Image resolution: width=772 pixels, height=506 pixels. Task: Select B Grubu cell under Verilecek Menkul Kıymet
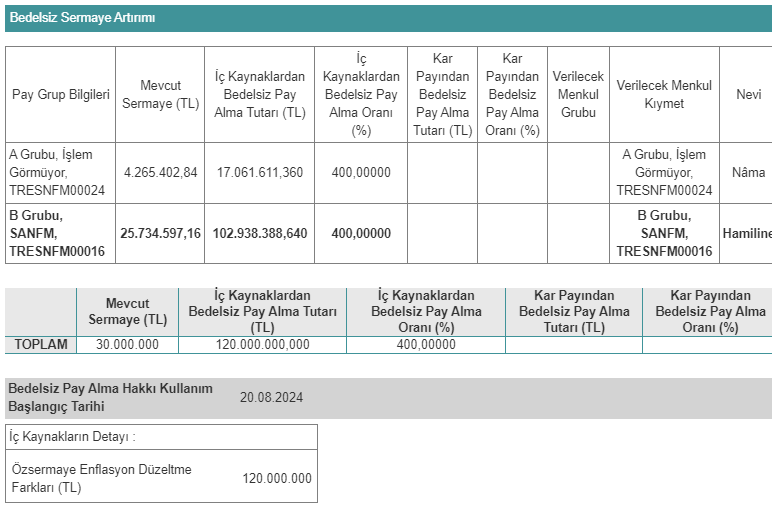[665, 233]
